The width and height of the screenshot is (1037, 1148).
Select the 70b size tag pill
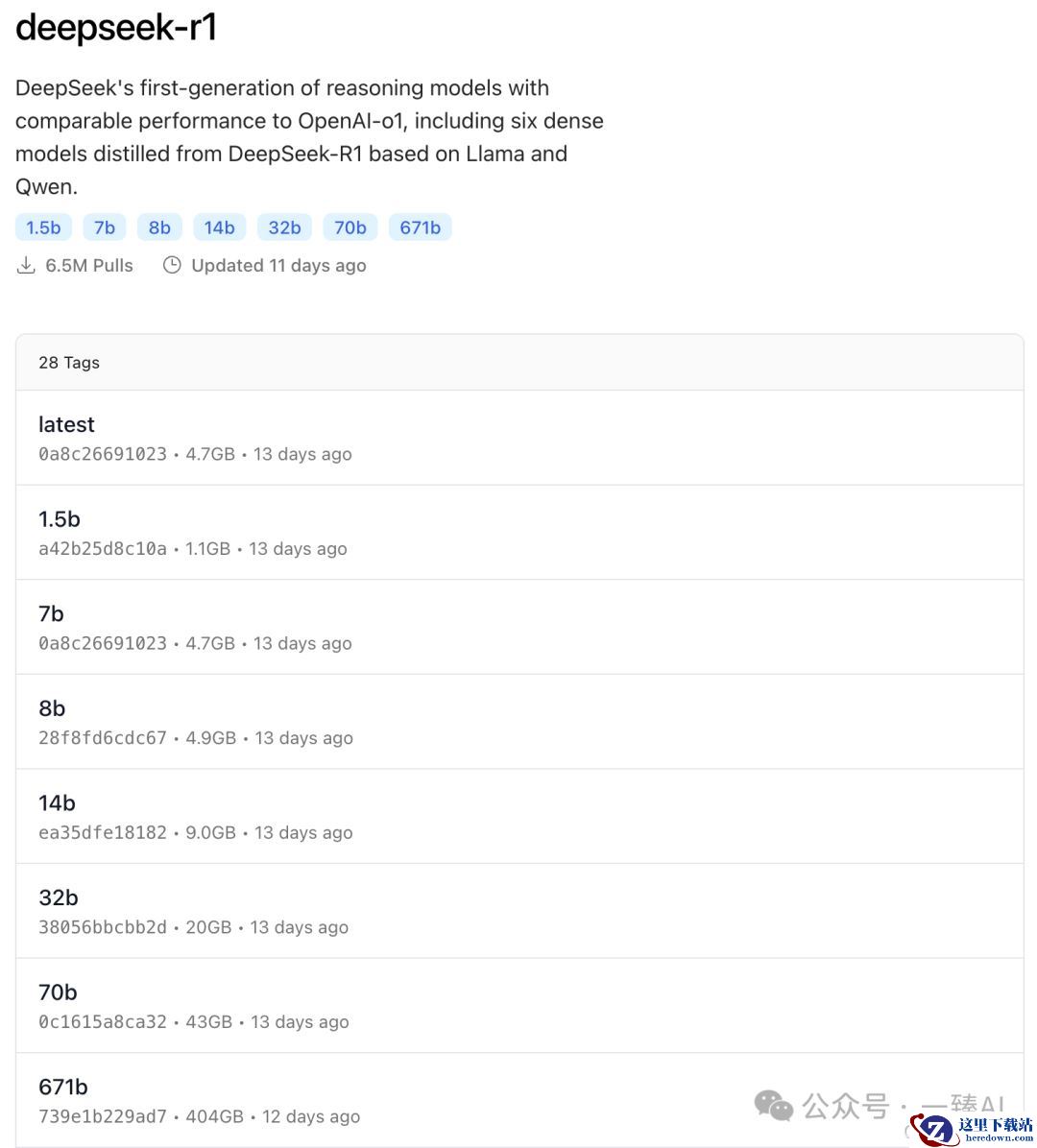click(x=350, y=227)
